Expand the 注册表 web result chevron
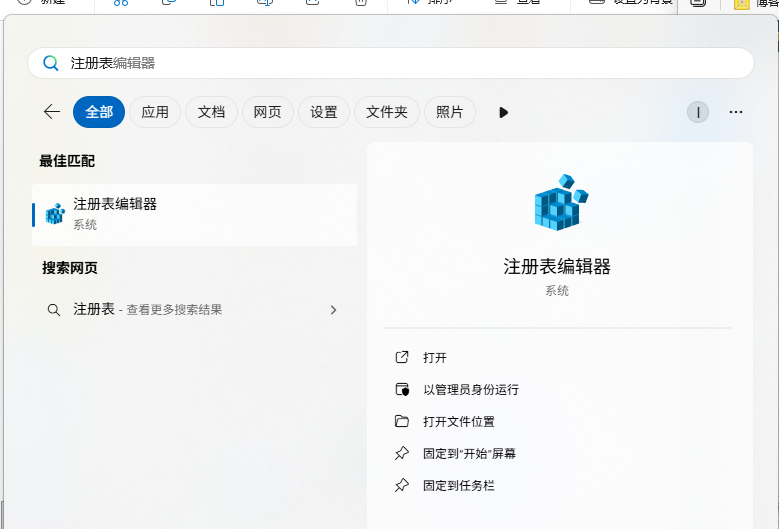The height and width of the screenshot is (529, 779). [x=333, y=310]
